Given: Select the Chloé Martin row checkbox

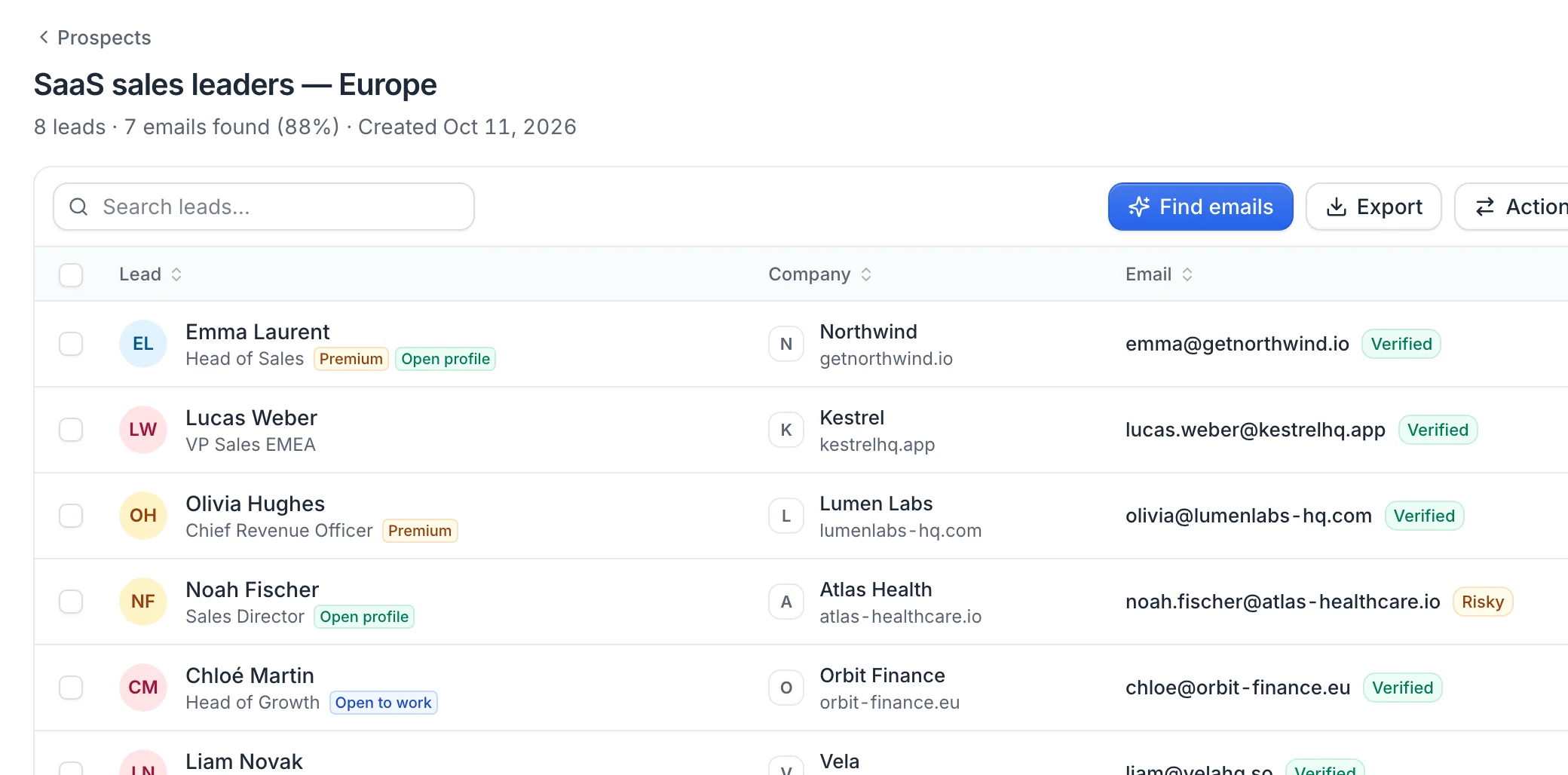Looking at the screenshot, I should pos(71,688).
